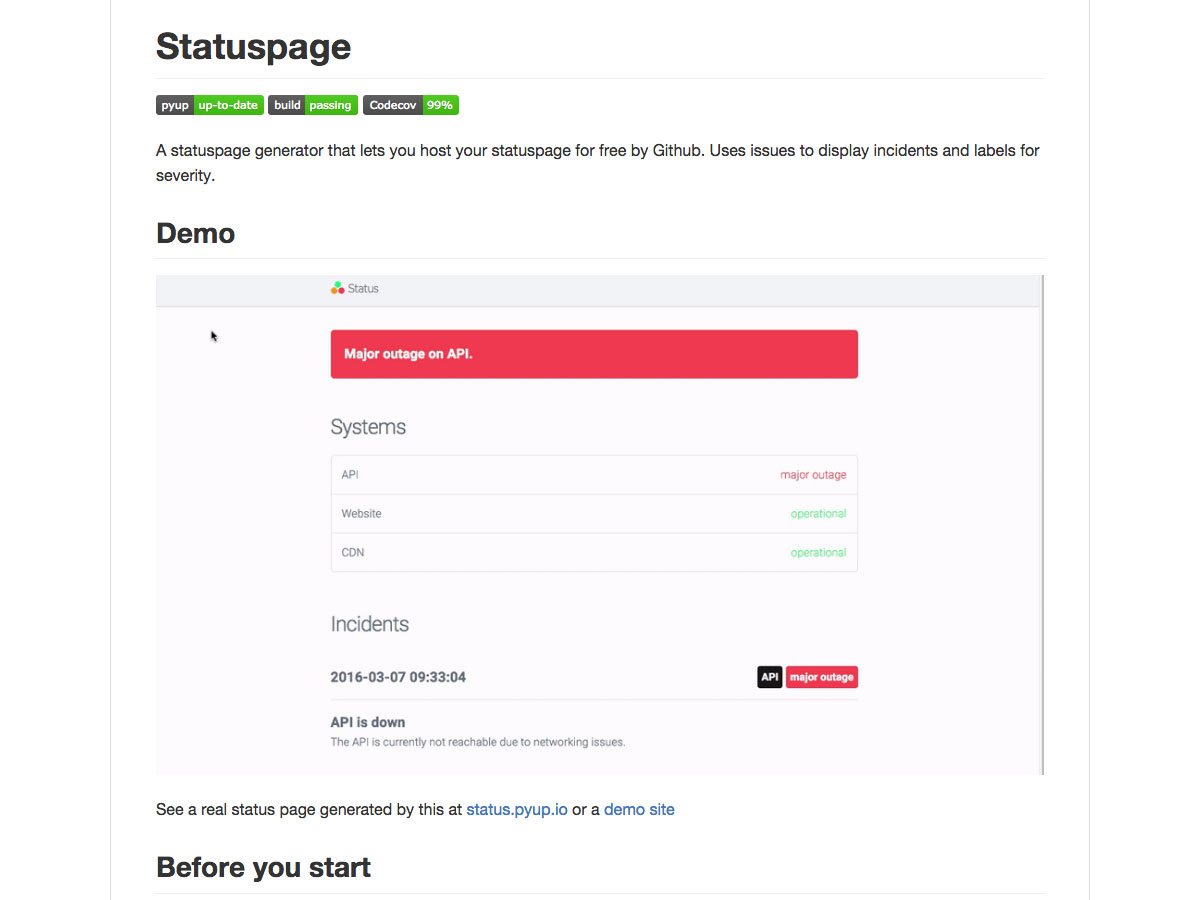This screenshot has width=1200, height=900.
Task: Click the 2016-03-07 09:33:04 timestamp
Action: [398, 677]
